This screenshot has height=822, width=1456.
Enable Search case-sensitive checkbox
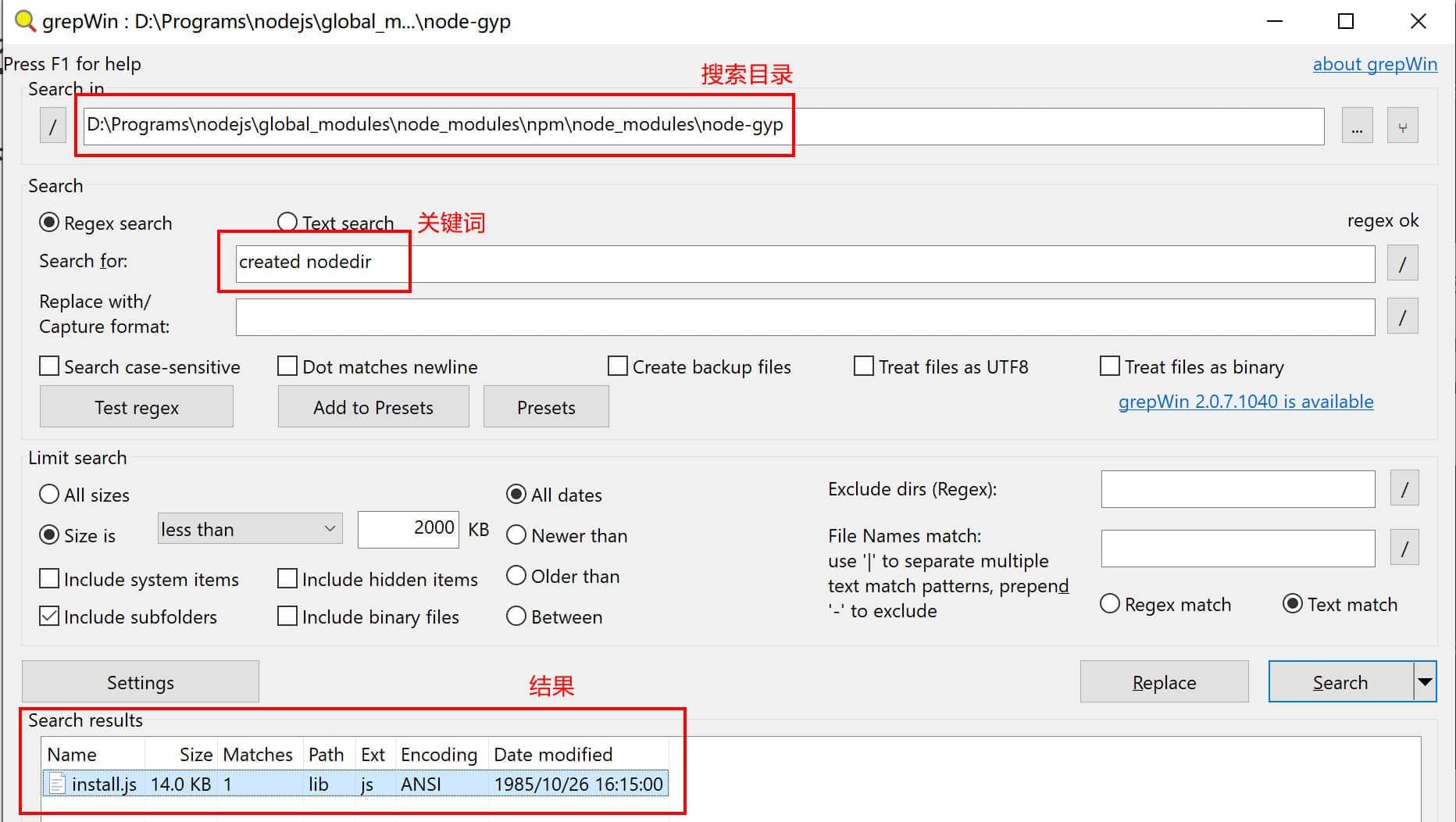49,366
